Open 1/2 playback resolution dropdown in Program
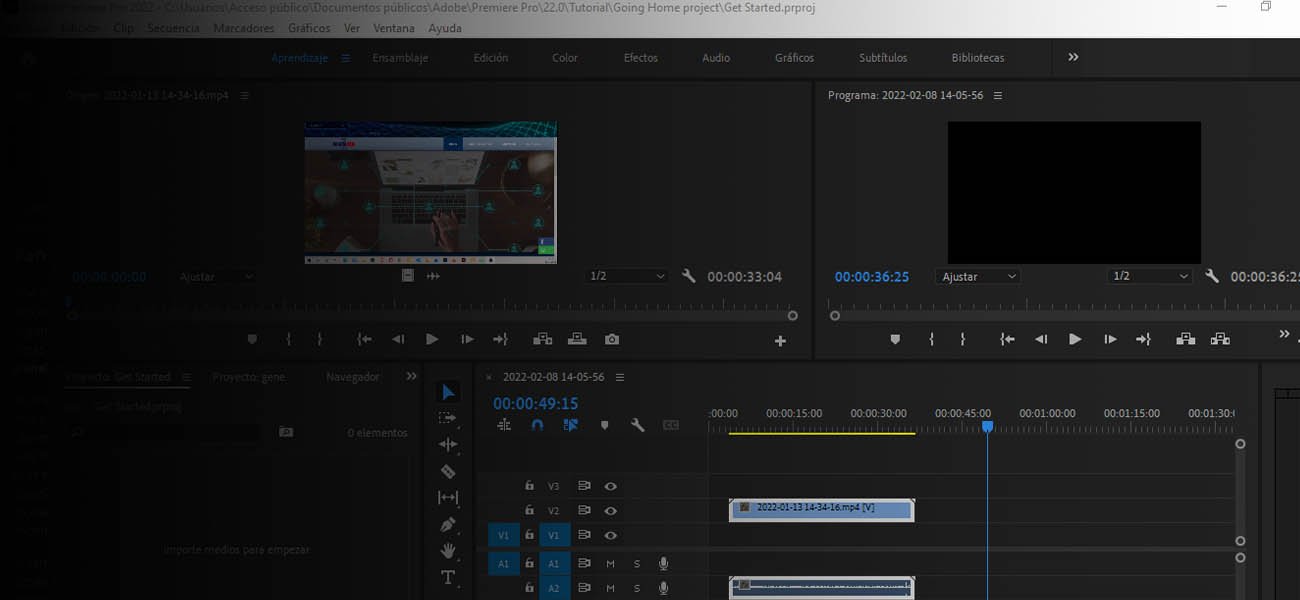Viewport: 1300px width, 600px height. (x=1151, y=276)
